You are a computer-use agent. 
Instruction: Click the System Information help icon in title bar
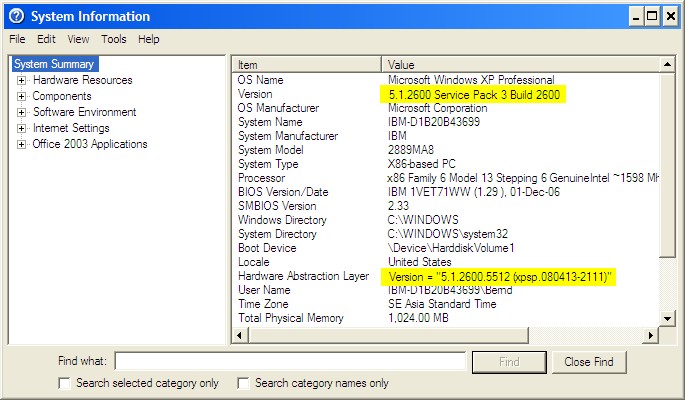click(x=17, y=17)
